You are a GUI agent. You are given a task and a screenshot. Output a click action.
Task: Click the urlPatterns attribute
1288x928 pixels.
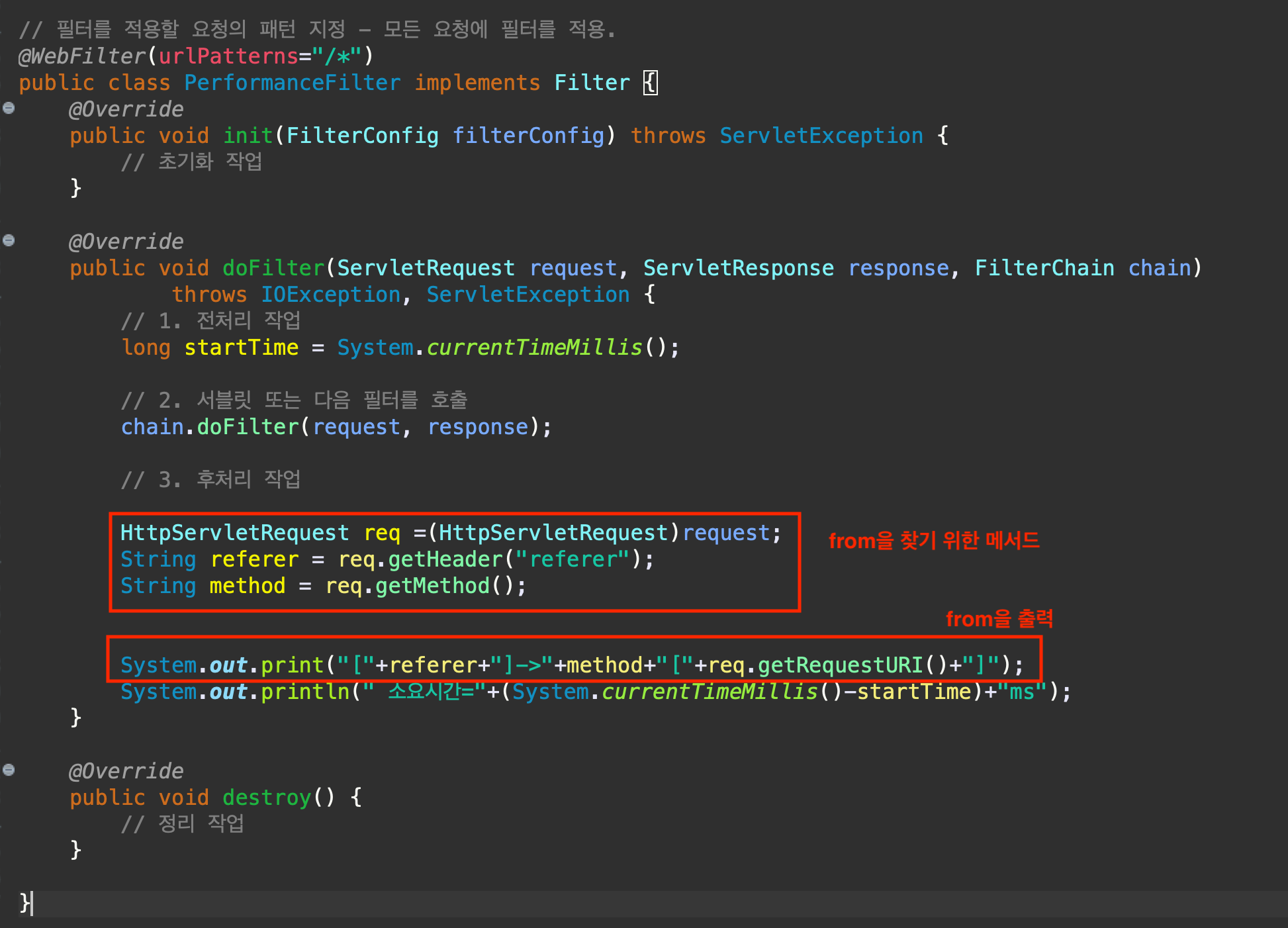click(228, 56)
